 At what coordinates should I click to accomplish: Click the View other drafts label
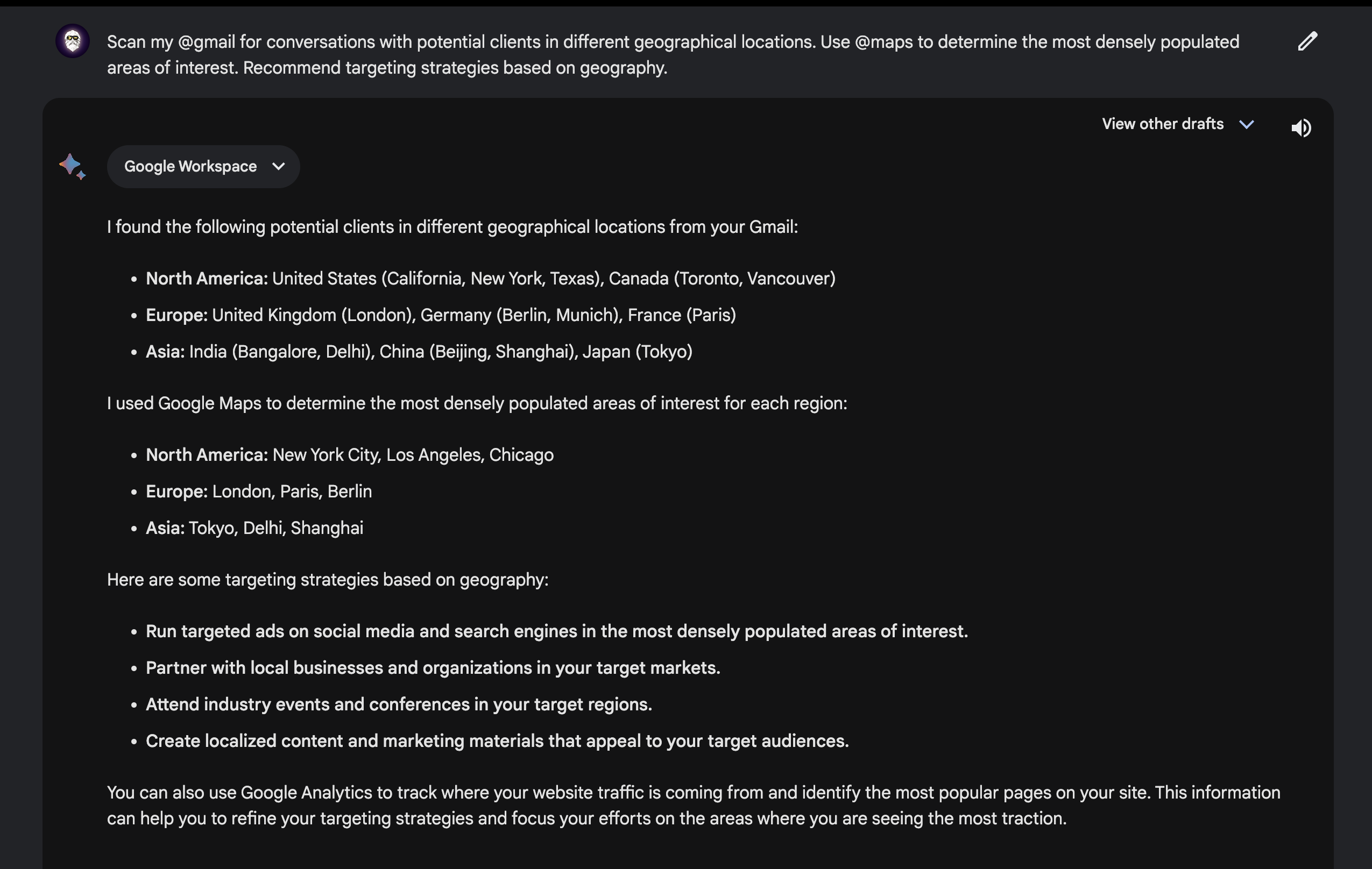(1162, 124)
